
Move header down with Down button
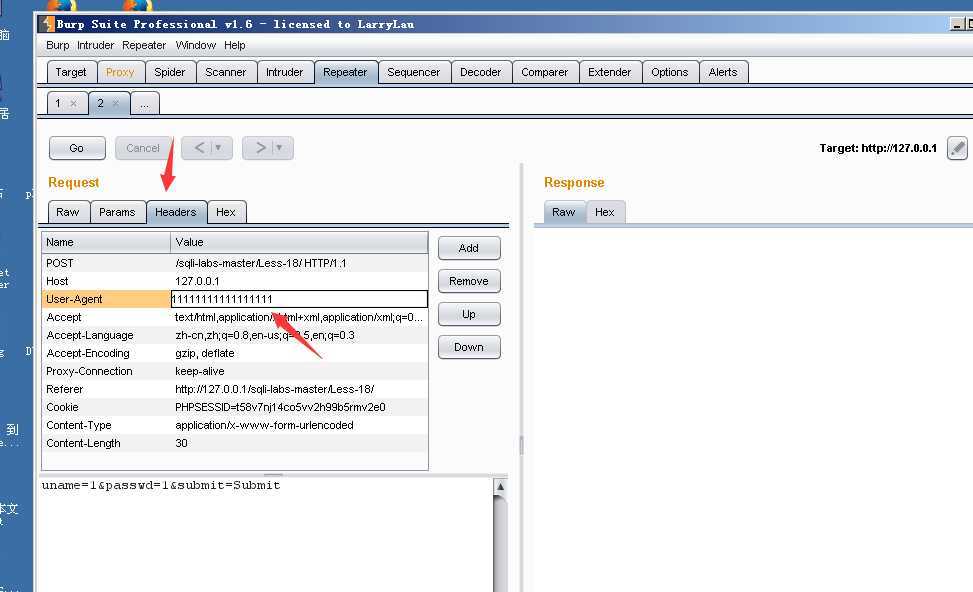[x=469, y=347]
